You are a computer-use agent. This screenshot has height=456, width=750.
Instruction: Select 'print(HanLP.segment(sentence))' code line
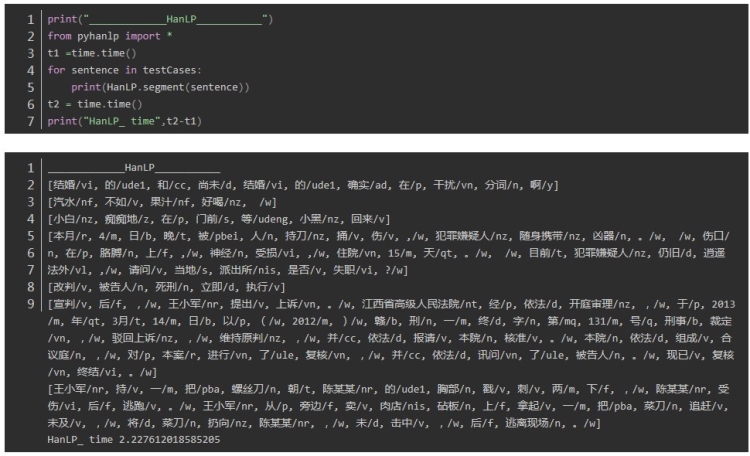click(x=160, y=87)
